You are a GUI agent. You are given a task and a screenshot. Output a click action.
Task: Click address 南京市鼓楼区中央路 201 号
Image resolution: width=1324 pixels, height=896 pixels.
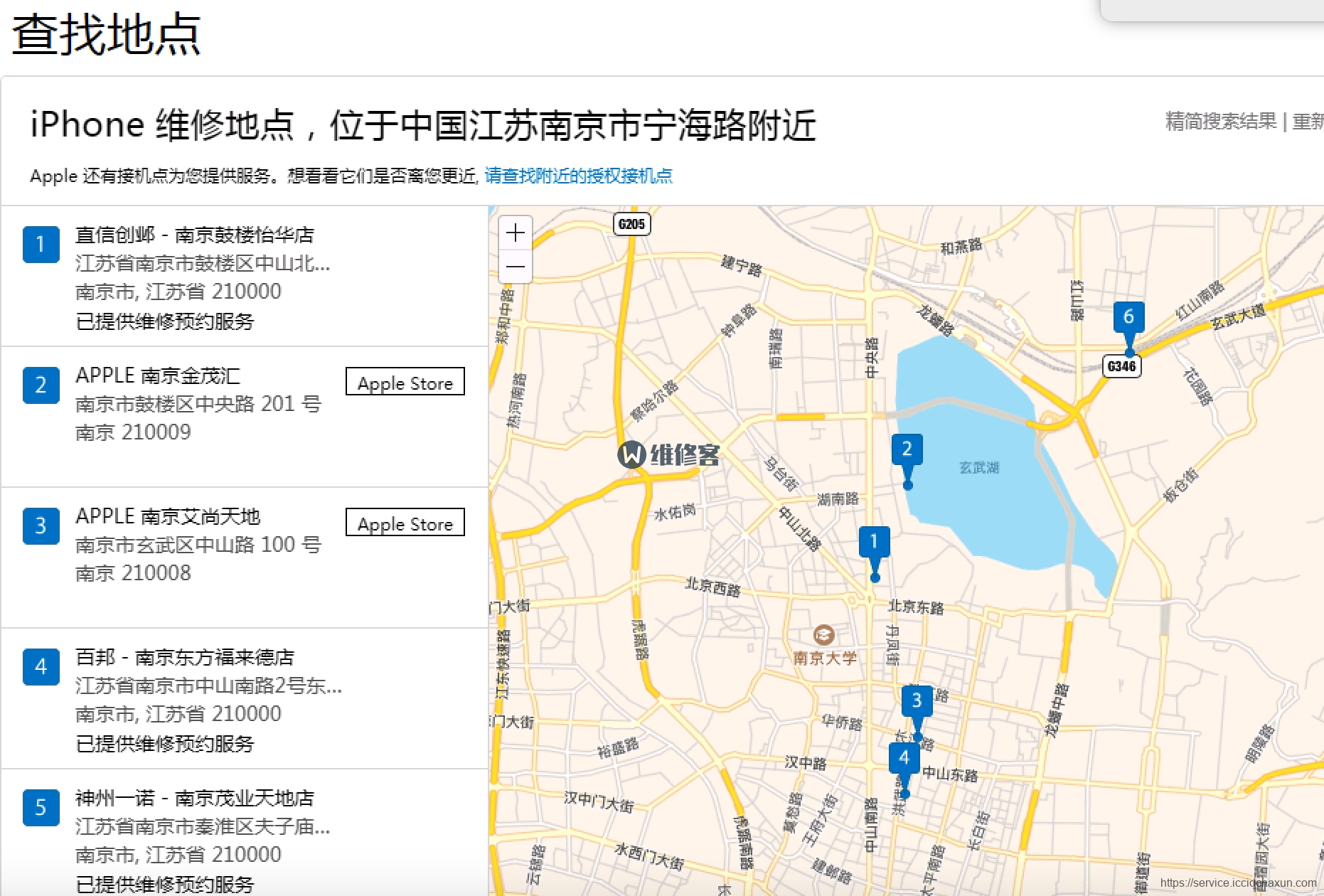click(198, 404)
